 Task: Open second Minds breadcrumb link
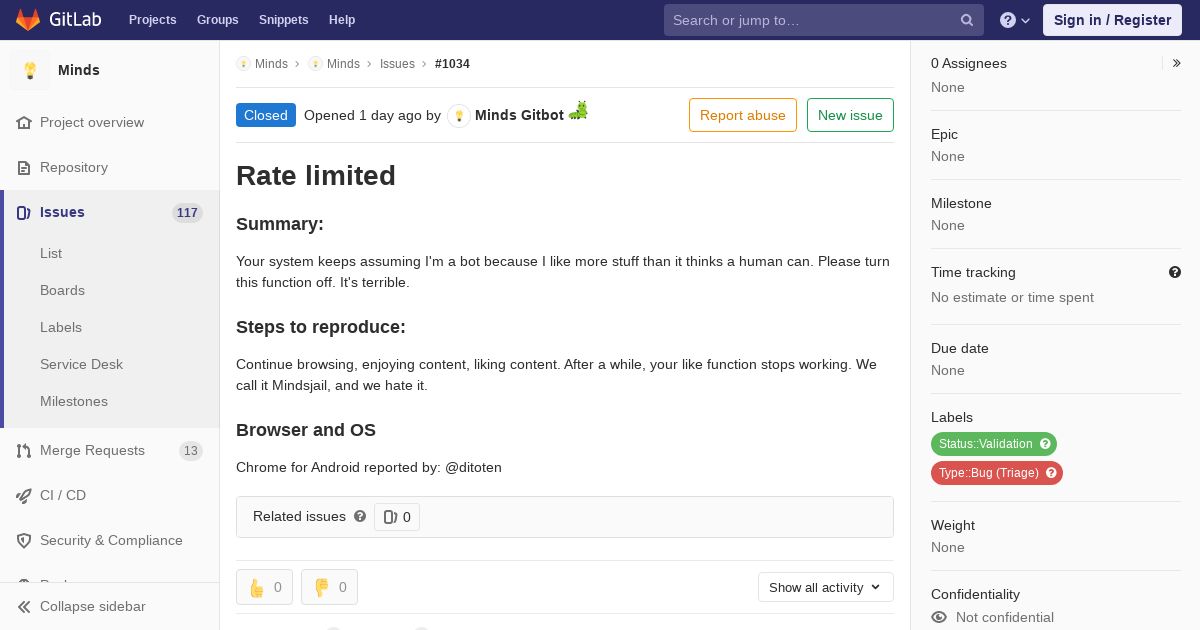point(343,64)
